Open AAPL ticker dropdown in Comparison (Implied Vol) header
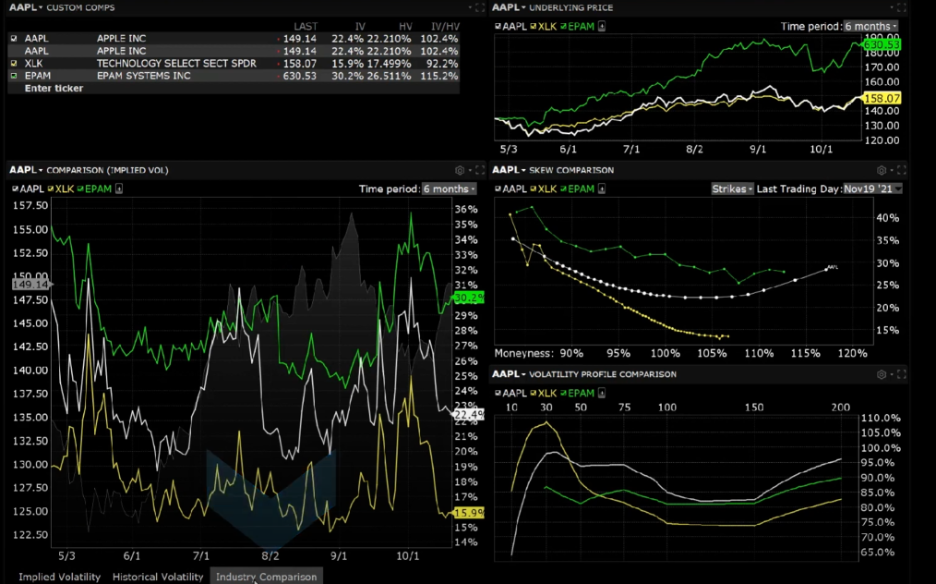This screenshot has width=936, height=584. click(x=26, y=170)
